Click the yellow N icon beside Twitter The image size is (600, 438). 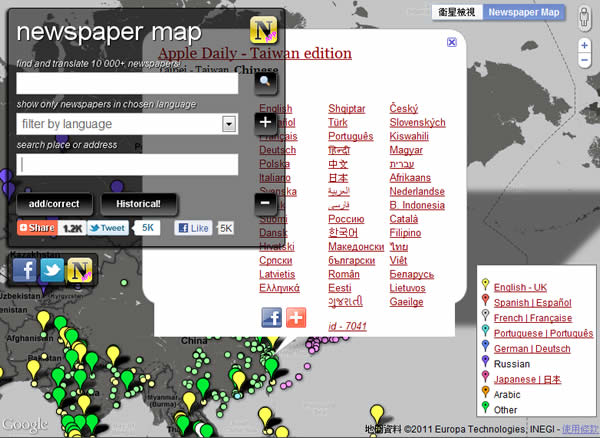point(80,270)
